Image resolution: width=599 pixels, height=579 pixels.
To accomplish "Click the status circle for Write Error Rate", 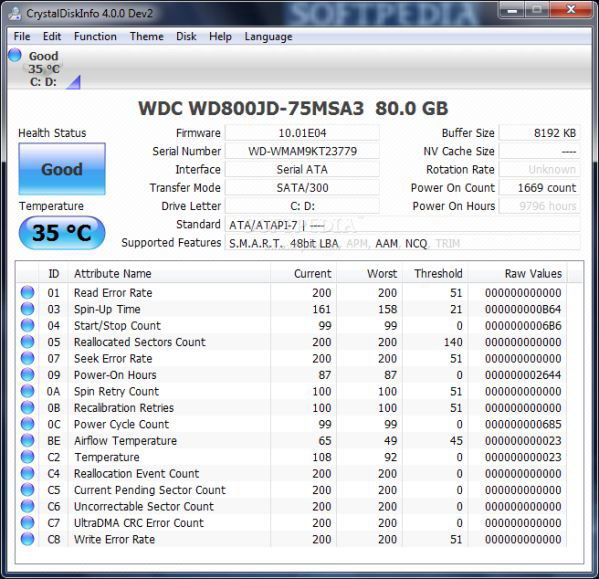I will 27,539.
